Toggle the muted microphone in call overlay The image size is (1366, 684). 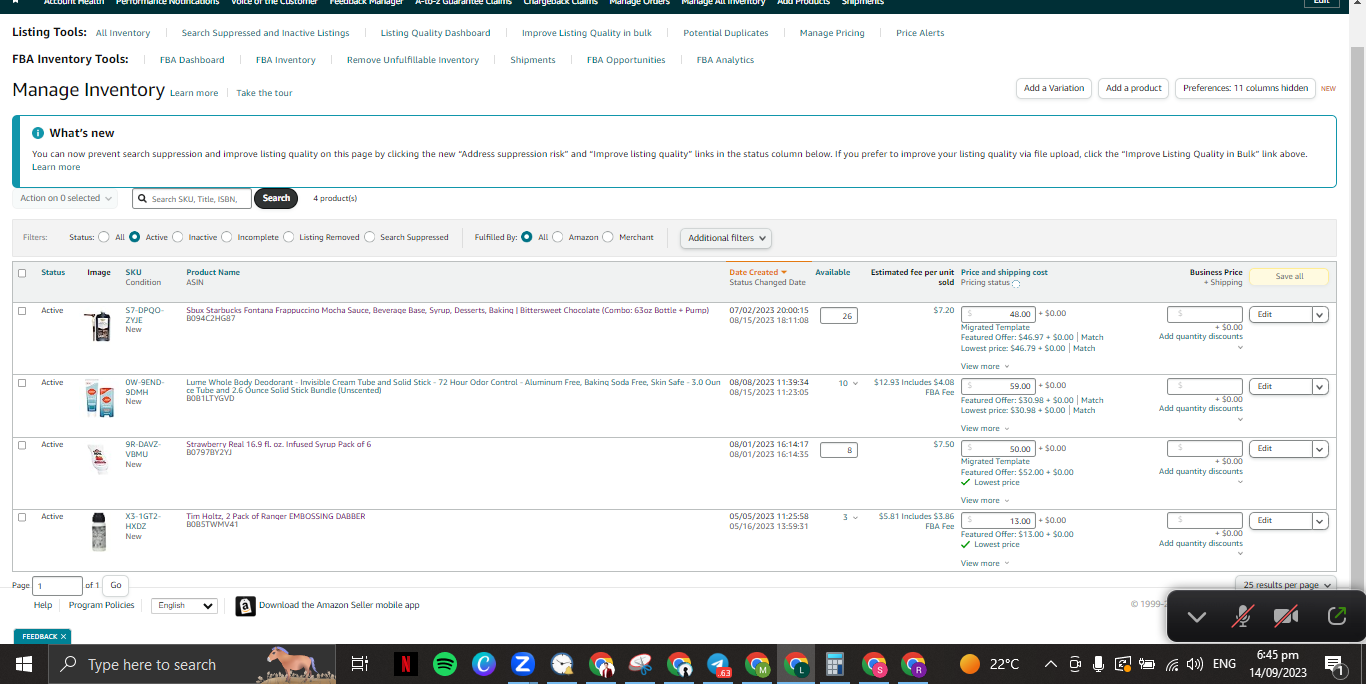1242,616
